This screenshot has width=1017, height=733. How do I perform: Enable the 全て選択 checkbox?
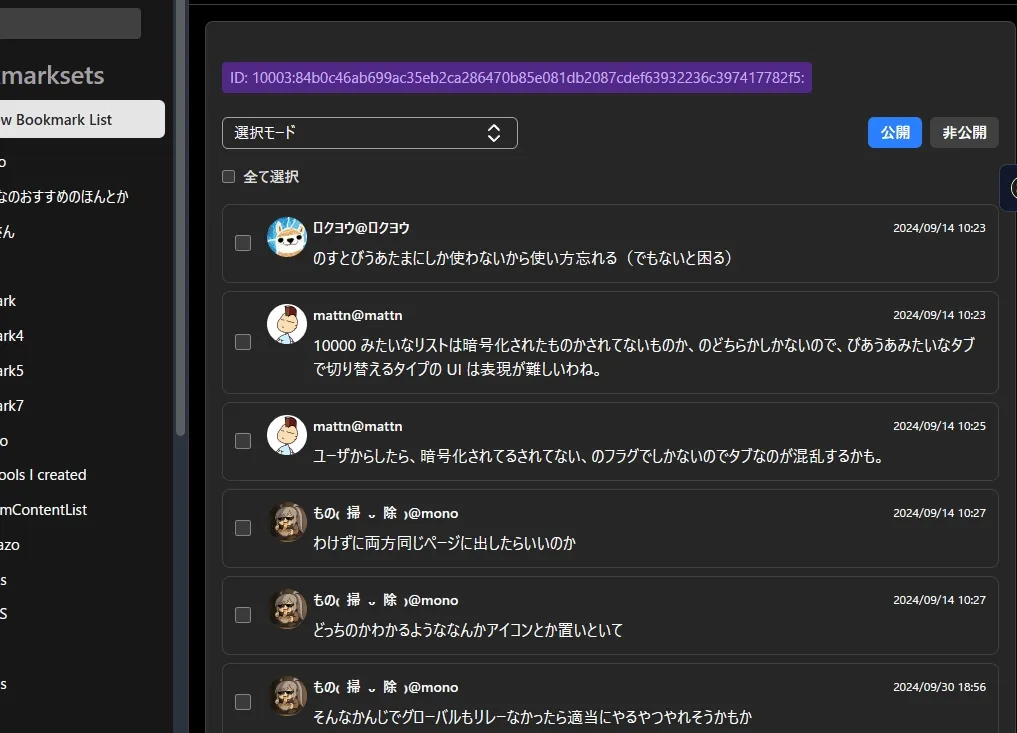(228, 175)
